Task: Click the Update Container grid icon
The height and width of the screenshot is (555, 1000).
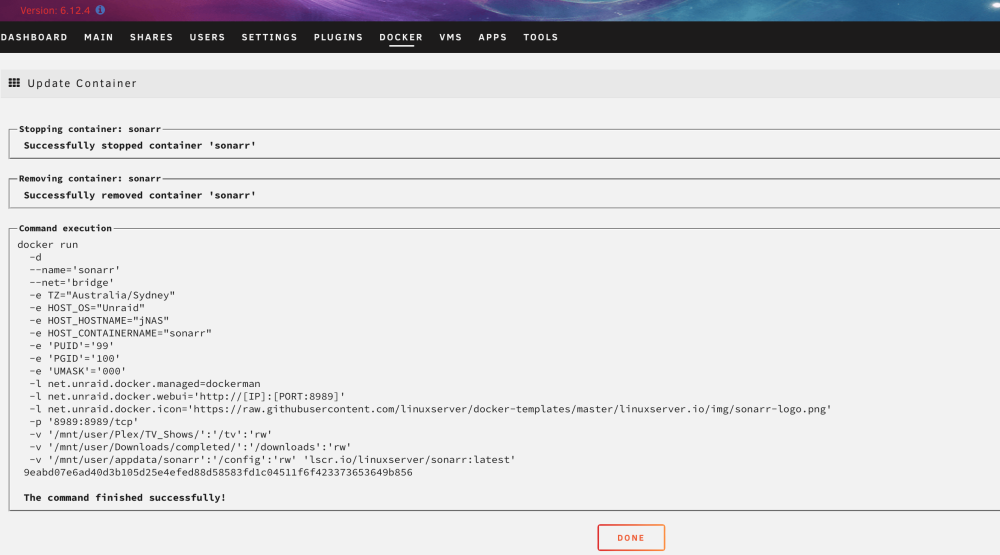Action: [x=14, y=83]
